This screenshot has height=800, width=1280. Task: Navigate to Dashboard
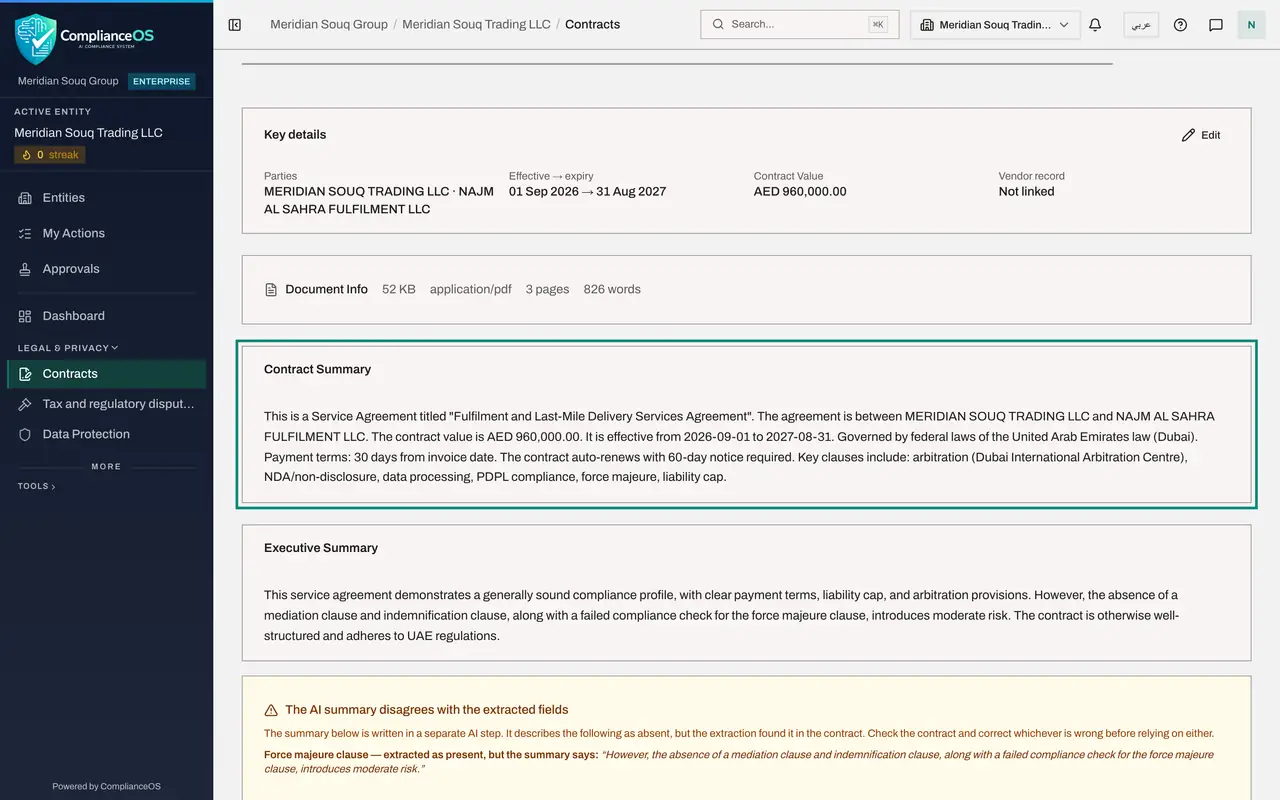[x=106, y=316]
